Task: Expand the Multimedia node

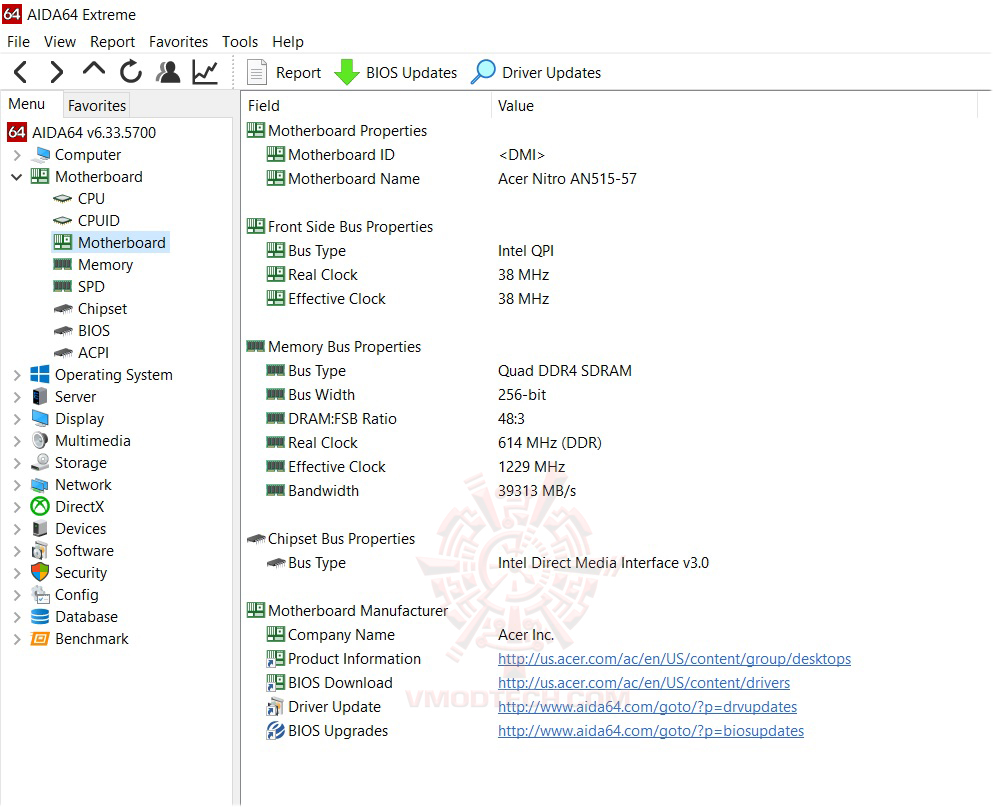Action: [17, 441]
